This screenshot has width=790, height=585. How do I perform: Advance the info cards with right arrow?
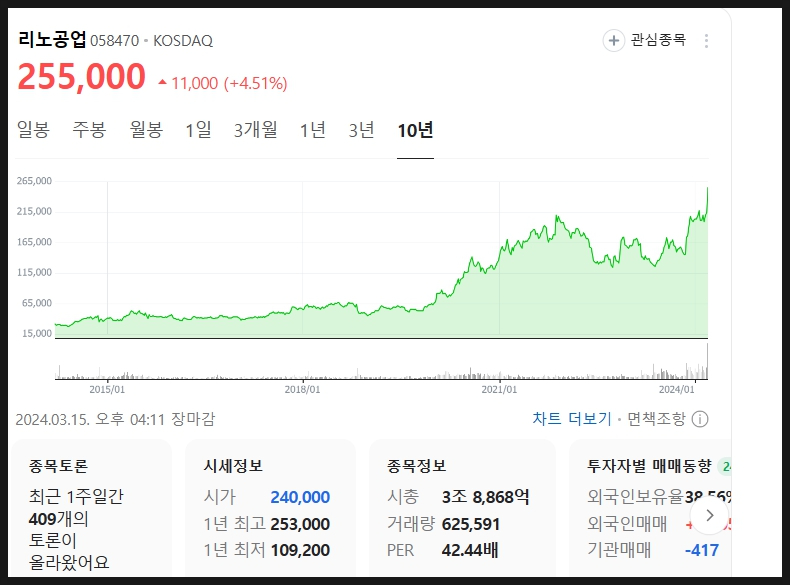tap(709, 515)
